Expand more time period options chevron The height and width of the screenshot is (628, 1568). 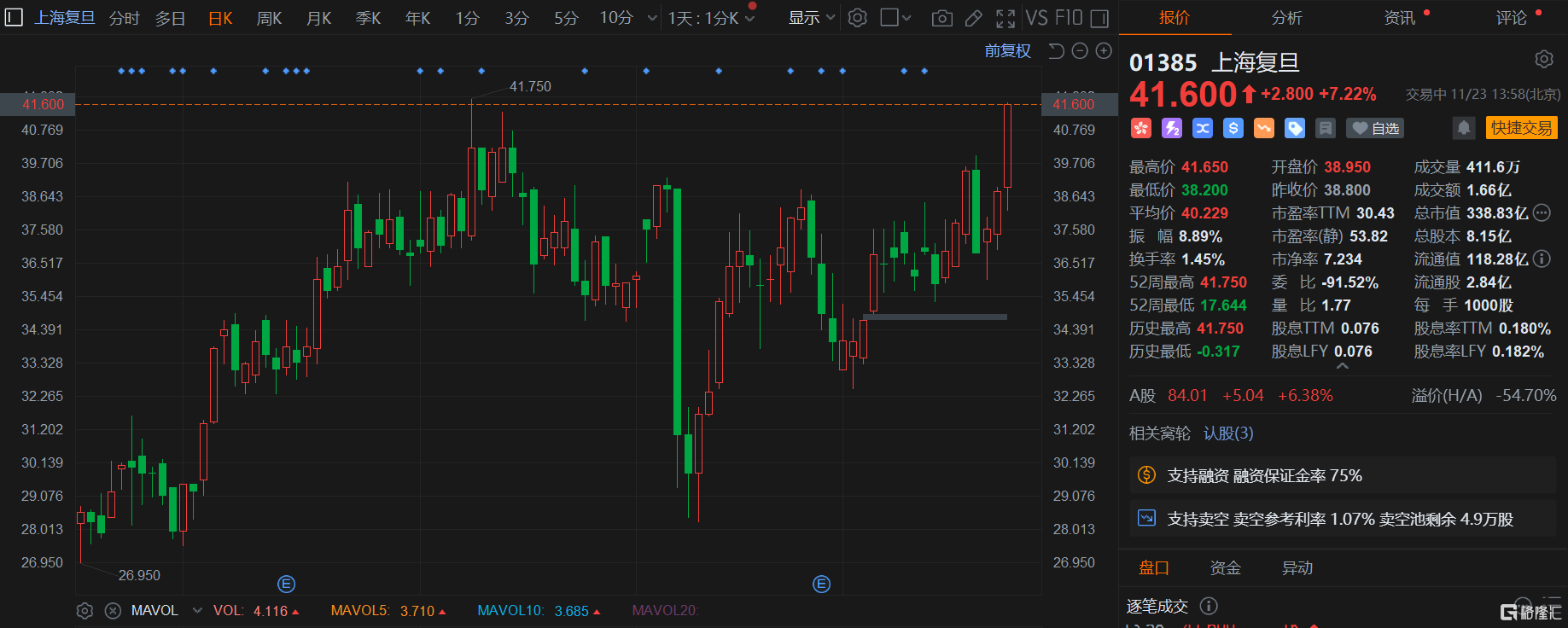pos(652,18)
